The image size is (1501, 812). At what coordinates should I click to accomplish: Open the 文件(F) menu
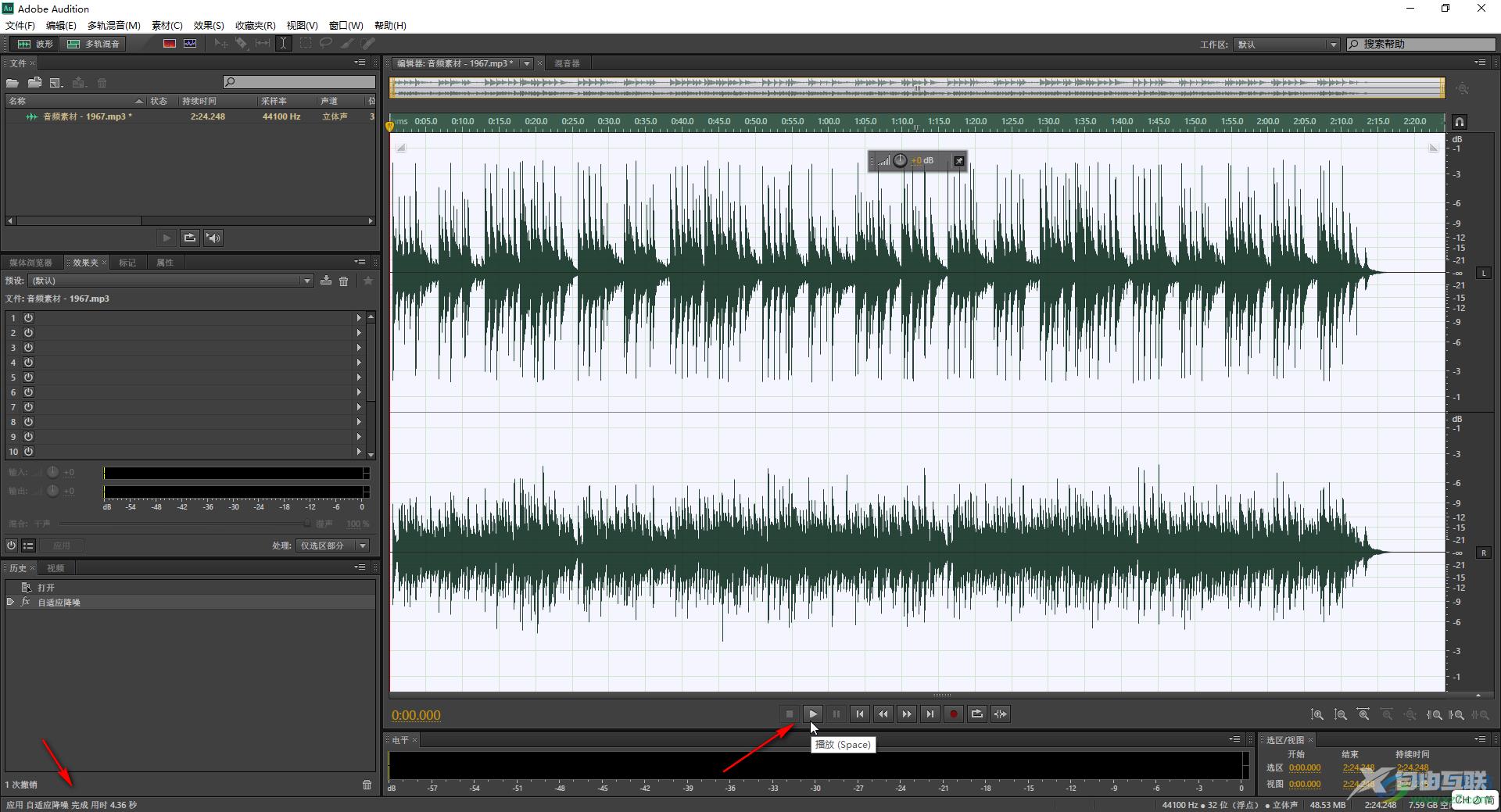click(x=20, y=25)
